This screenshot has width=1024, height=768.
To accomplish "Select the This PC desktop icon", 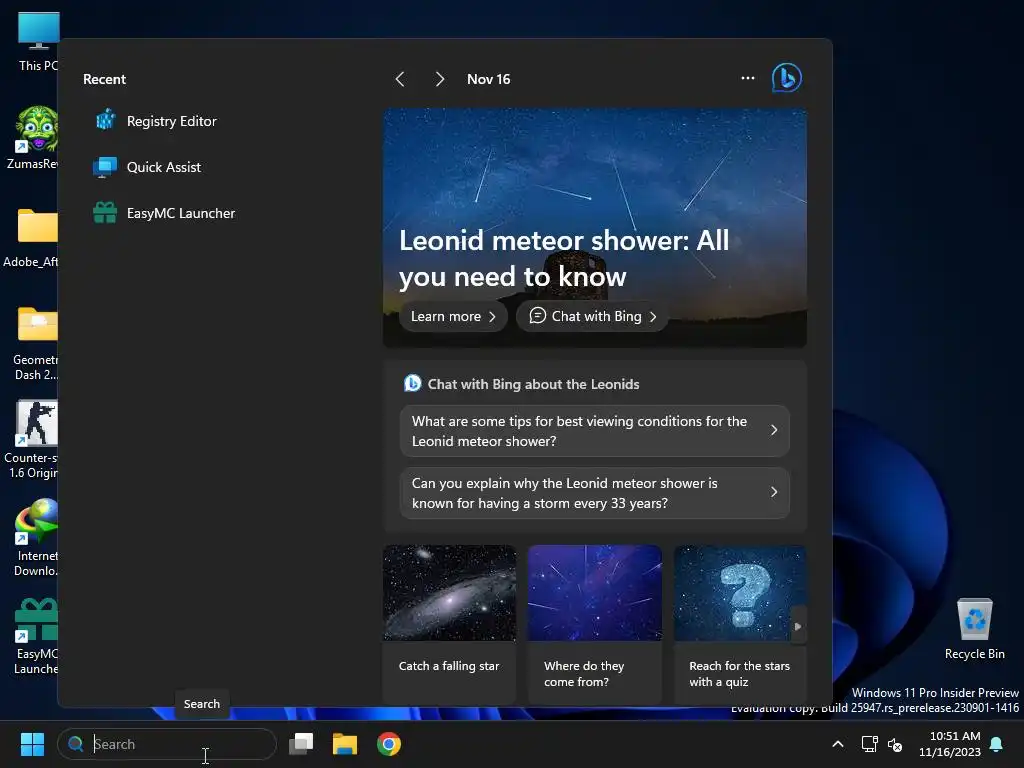I will (x=37, y=42).
